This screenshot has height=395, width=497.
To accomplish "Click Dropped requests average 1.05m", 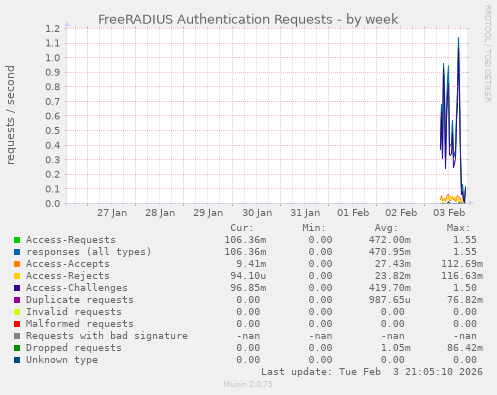I will point(396,348).
